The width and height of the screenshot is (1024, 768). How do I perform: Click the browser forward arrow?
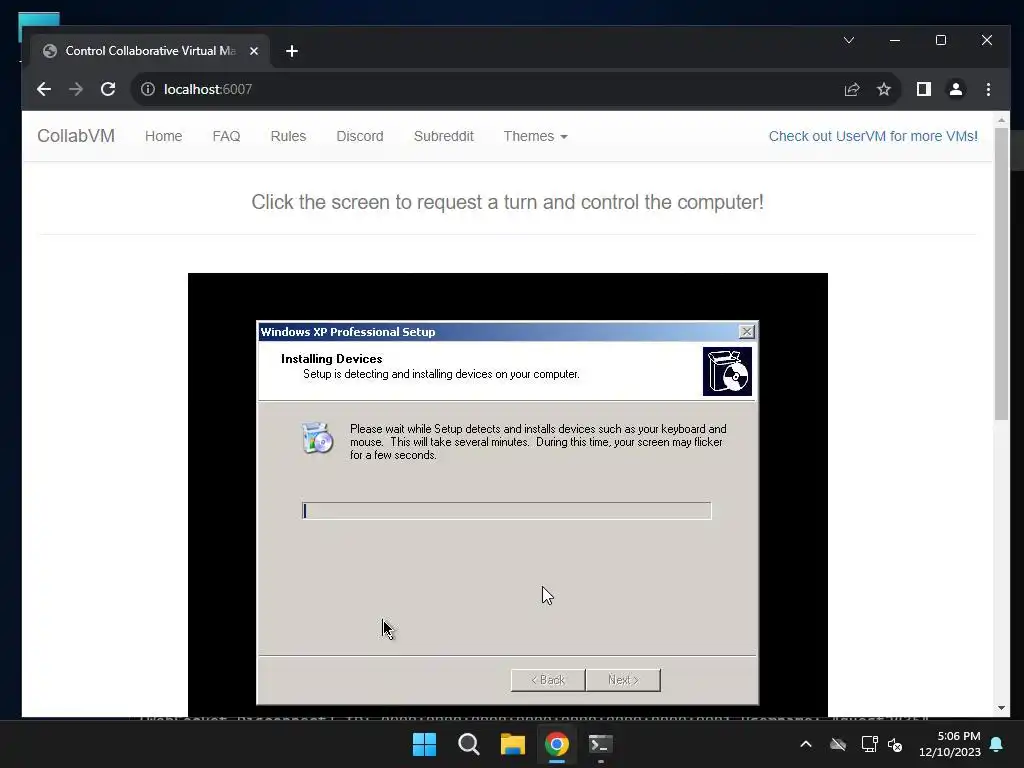coord(76,89)
